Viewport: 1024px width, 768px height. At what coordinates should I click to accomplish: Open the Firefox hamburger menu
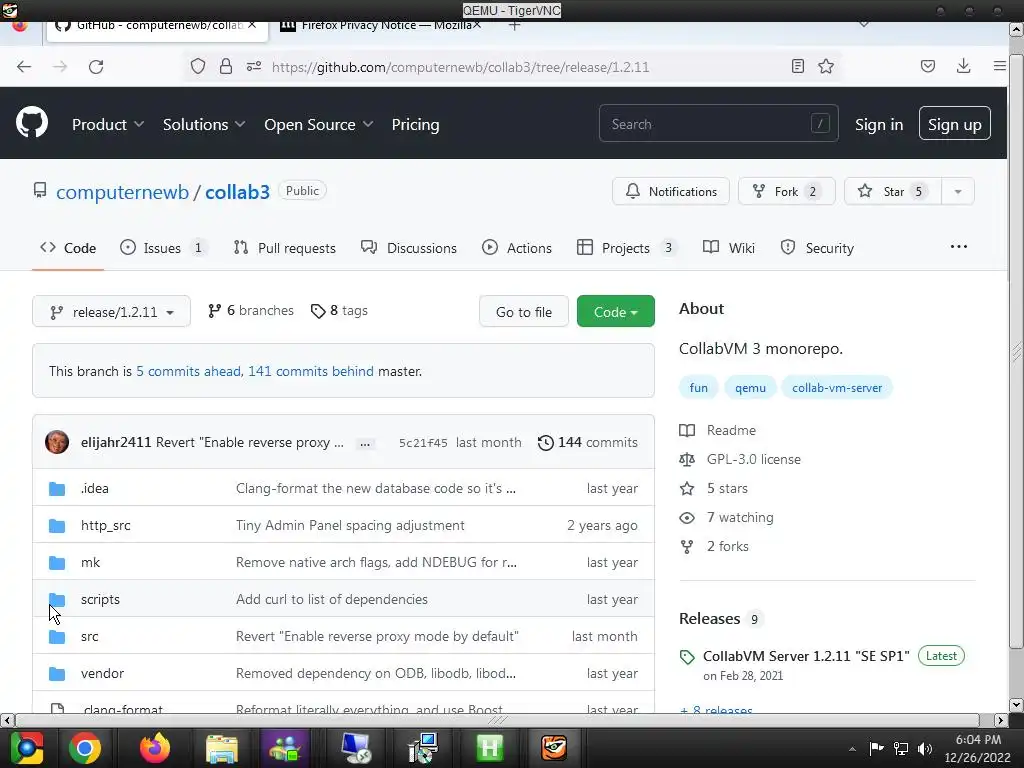(x=999, y=66)
